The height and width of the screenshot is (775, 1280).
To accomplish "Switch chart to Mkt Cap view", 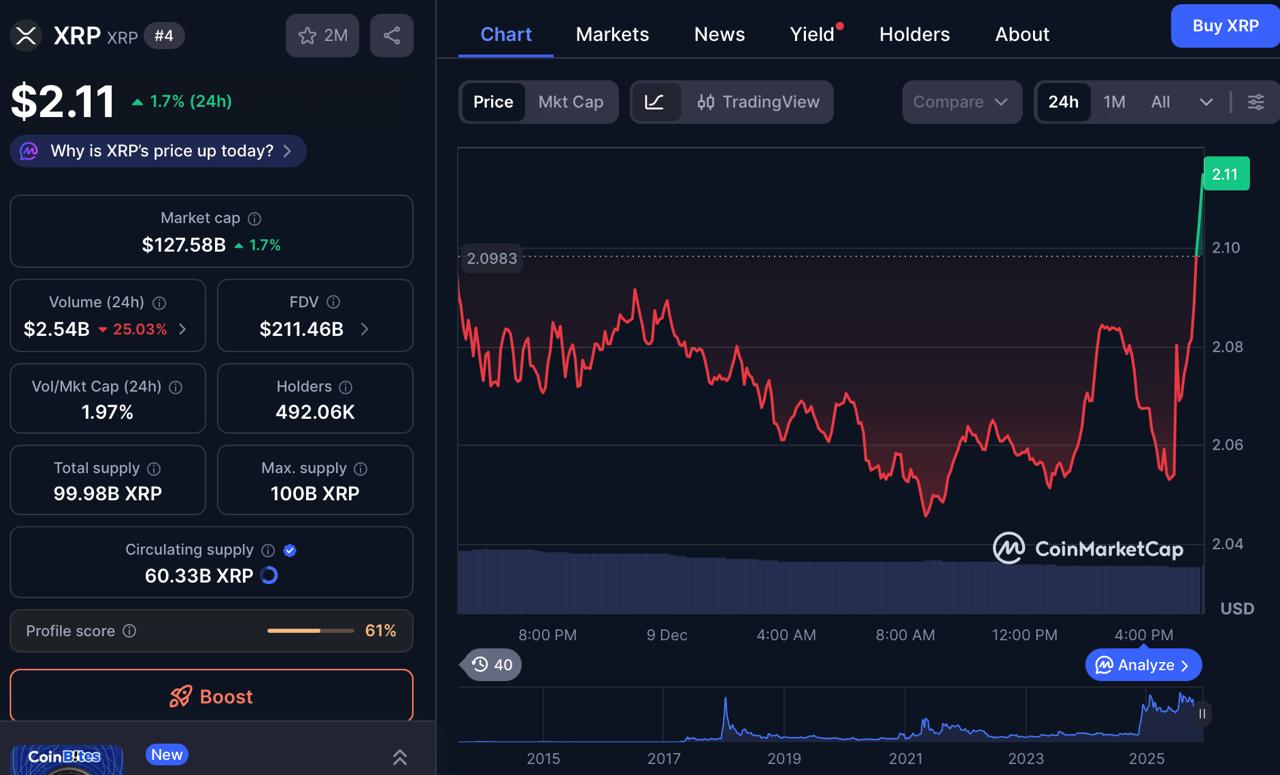I will [571, 102].
